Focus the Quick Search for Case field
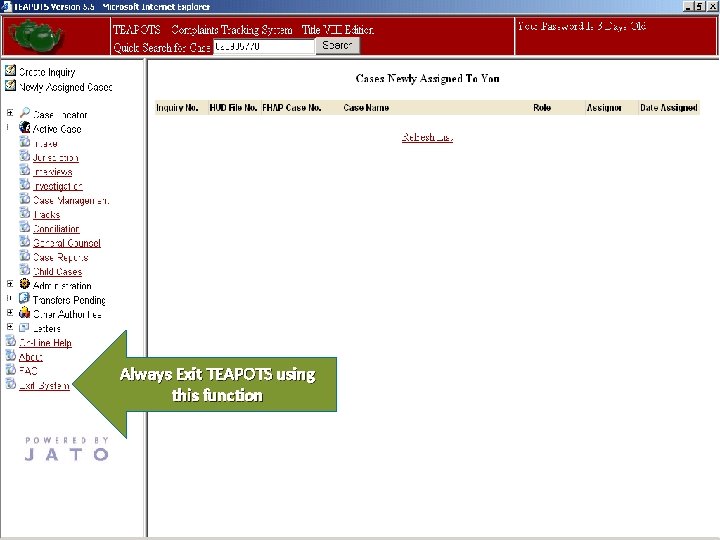720x540 pixels. tap(264, 46)
